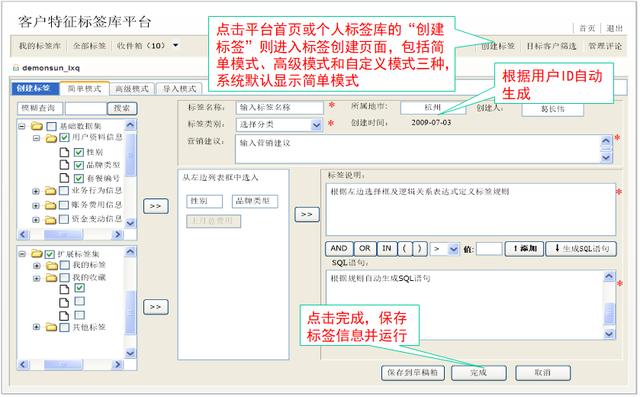The width and height of the screenshot is (640, 397).
Task: Move selected basic data items with >> button
Action: click(156, 206)
